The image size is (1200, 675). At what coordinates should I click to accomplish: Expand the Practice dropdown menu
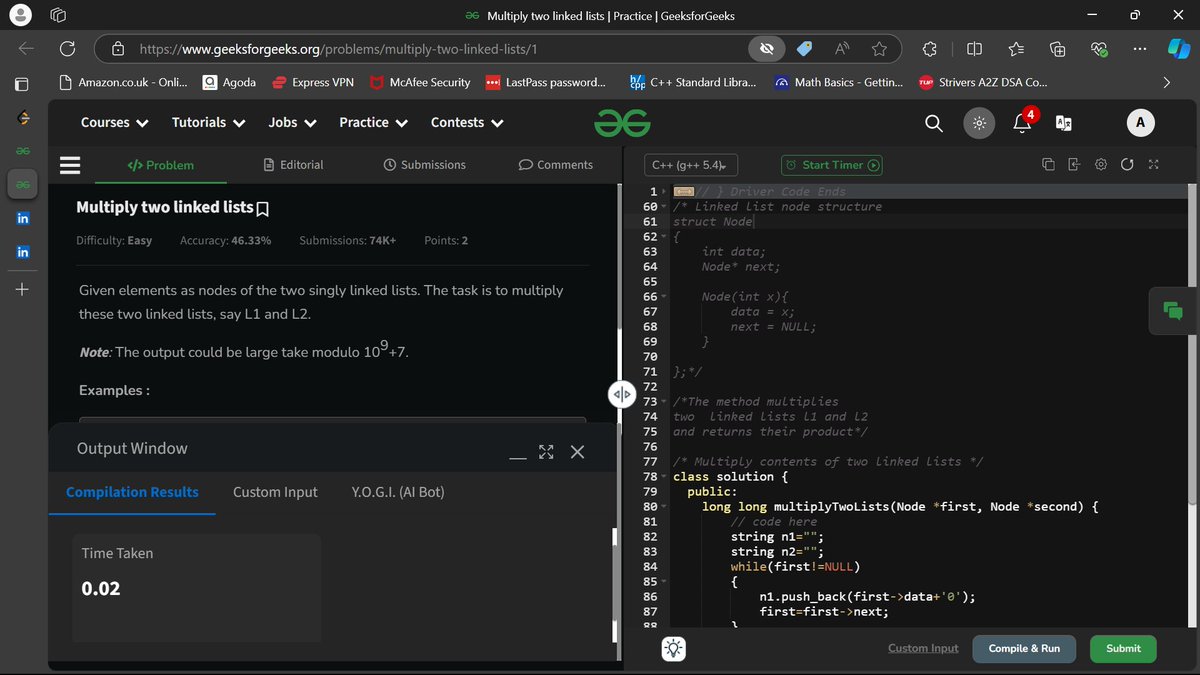[x=373, y=122]
